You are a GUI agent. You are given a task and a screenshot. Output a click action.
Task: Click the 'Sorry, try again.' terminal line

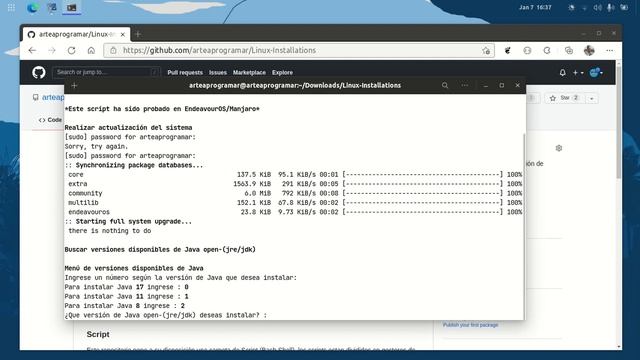(96, 146)
